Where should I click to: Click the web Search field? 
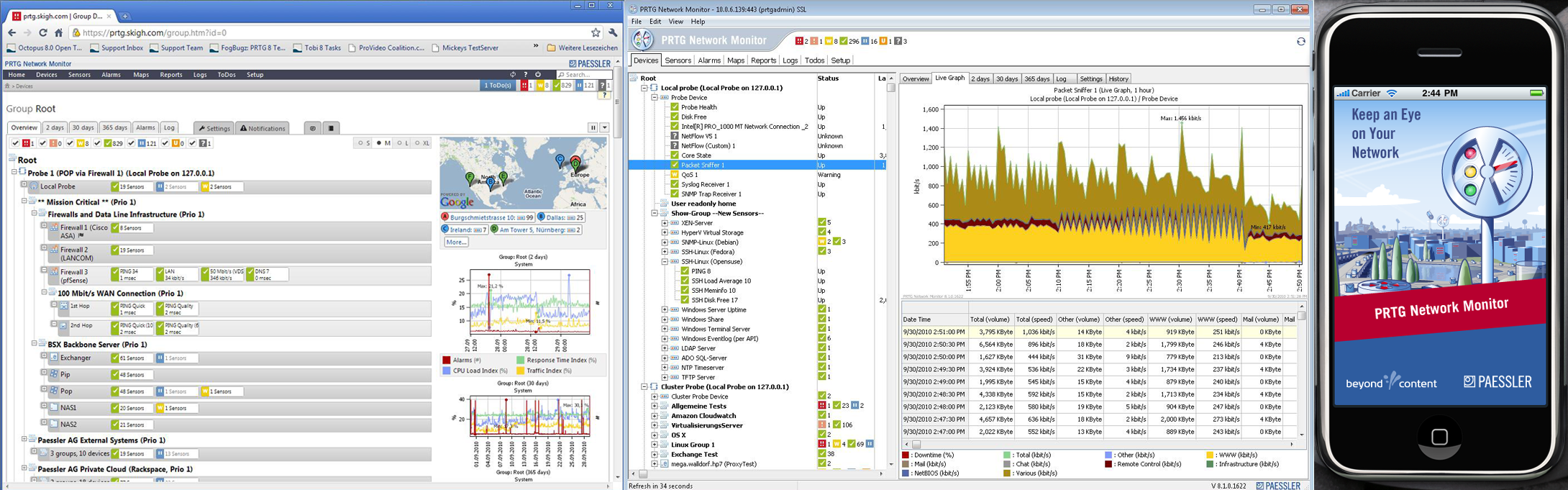585,74
